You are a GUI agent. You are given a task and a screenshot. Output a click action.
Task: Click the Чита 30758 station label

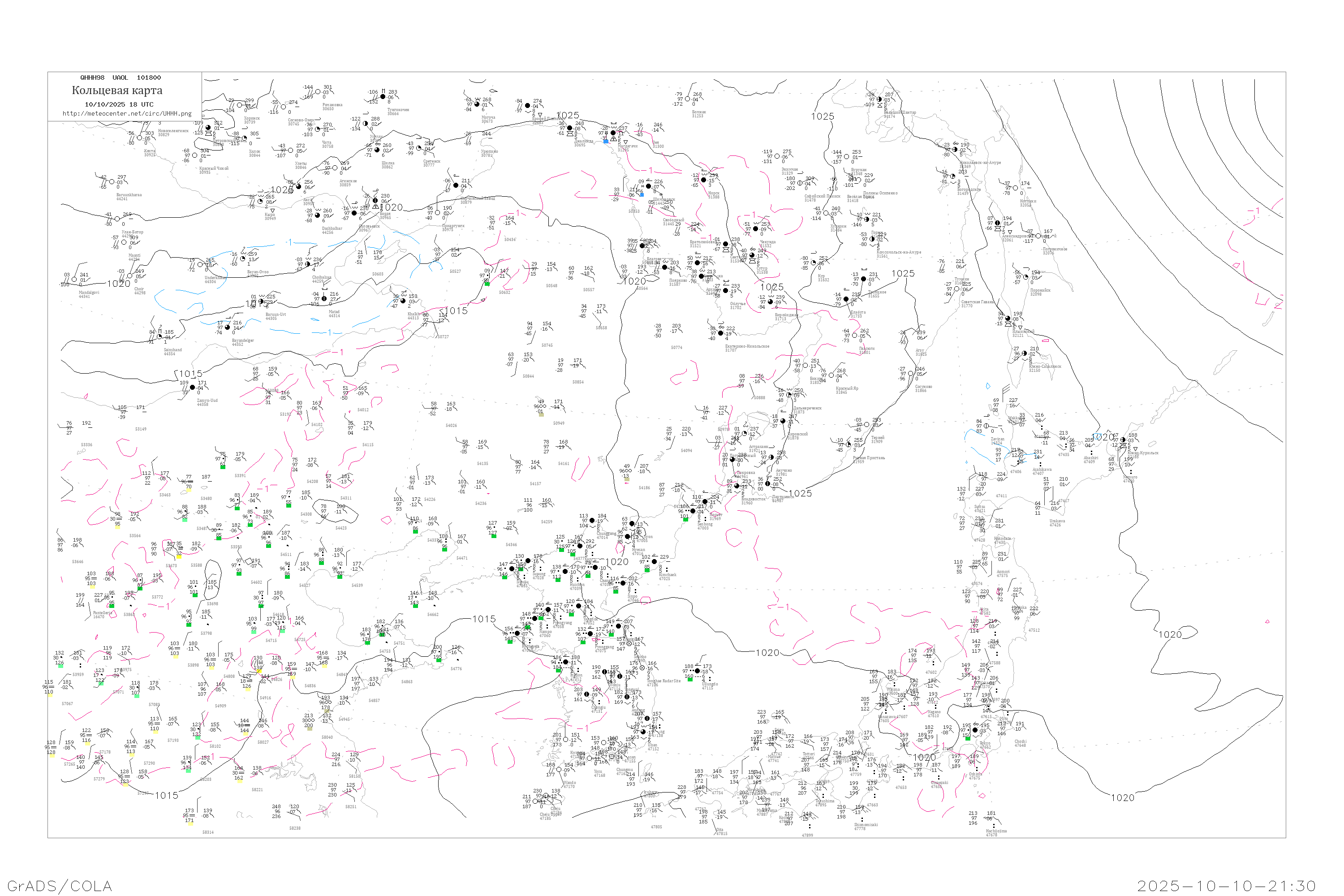click(x=327, y=145)
